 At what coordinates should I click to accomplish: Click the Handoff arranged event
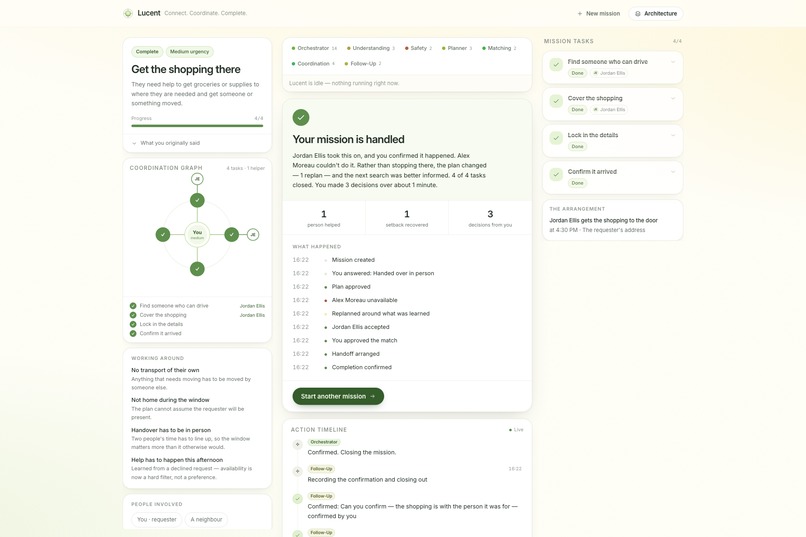pyautogui.click(x=355, y=354)
